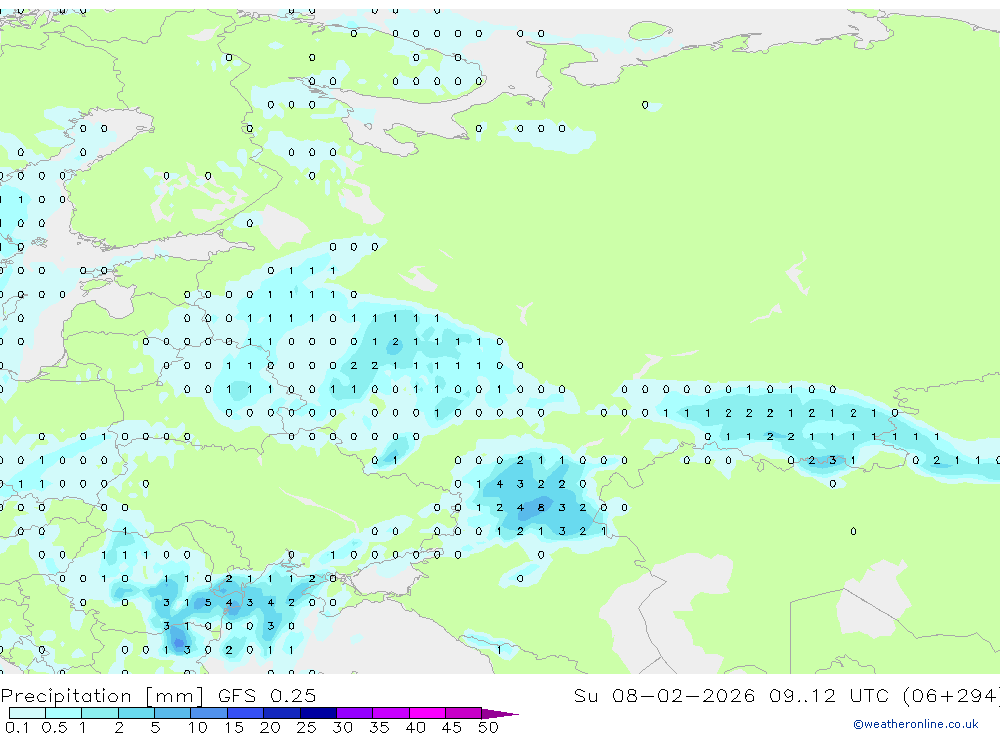Click the '15' legend scale label
The width and height of the screenshot is (1000, 733).
pyautogui.click(x=233, y=727)
